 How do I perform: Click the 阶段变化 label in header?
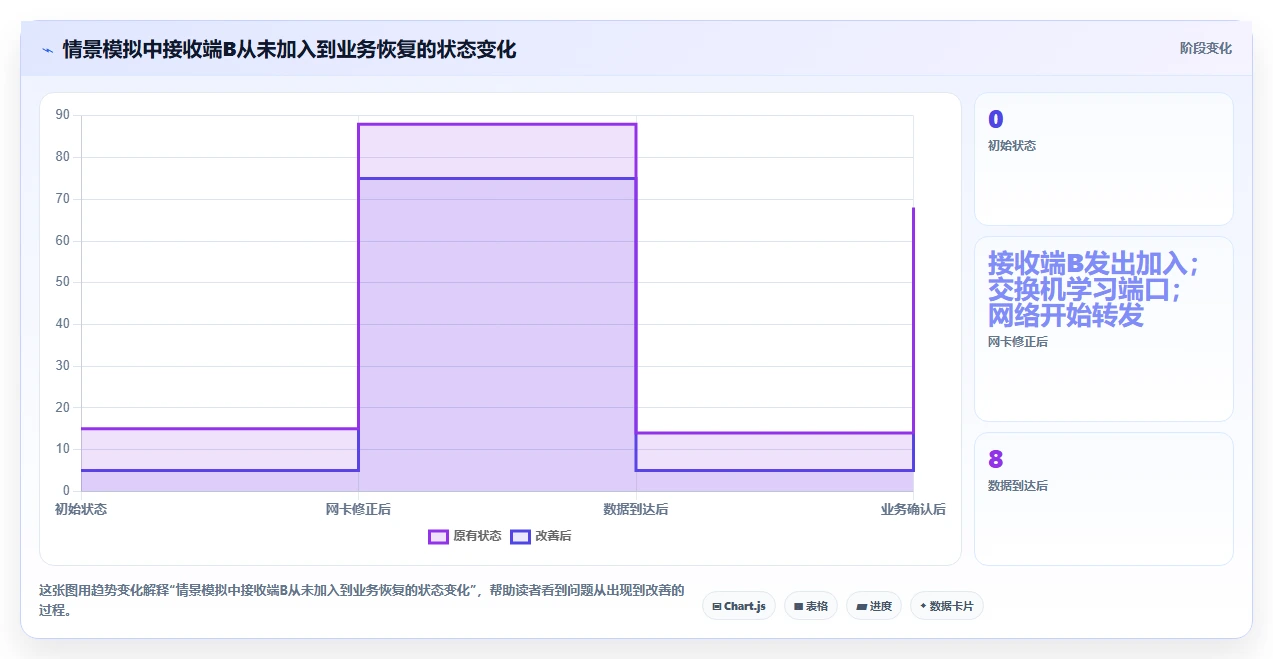click(x=1206, y=48)
